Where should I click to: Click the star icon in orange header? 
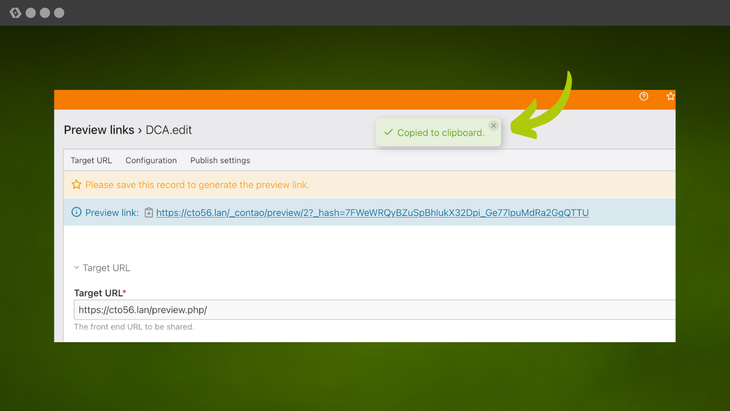pos(670,97)
